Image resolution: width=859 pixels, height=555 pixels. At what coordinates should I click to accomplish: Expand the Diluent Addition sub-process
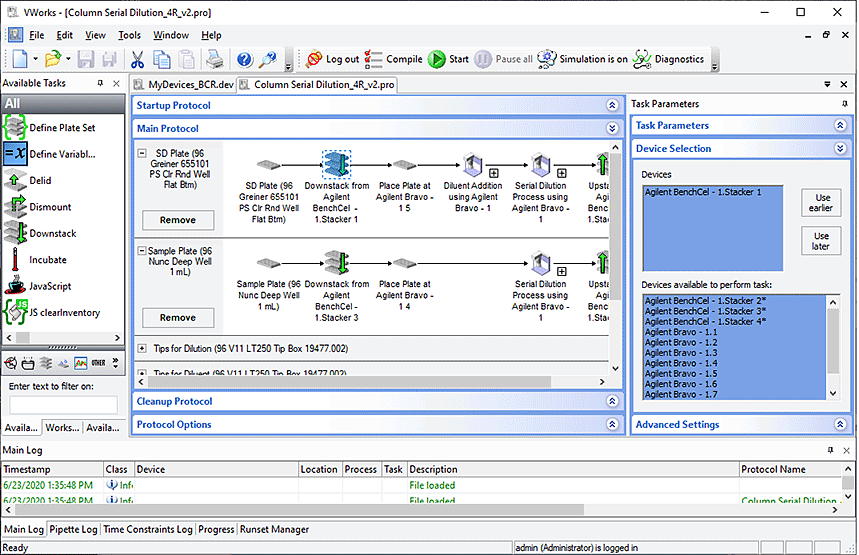[x=494, y=173]
